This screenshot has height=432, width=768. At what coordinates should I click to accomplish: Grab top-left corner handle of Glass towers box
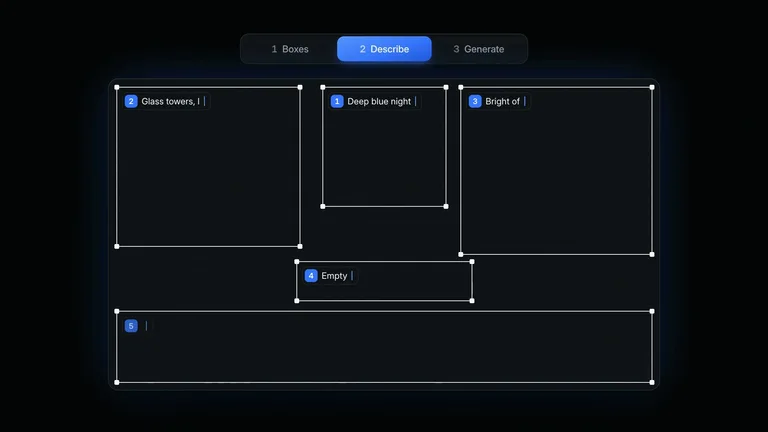[117, 87]
